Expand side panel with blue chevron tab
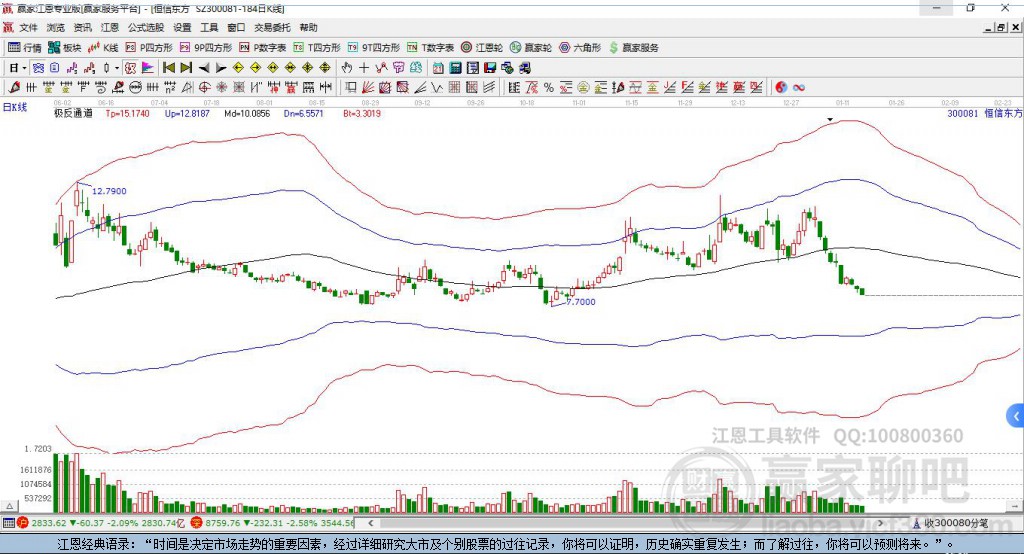1024x554 pixels. (1016, 416)
